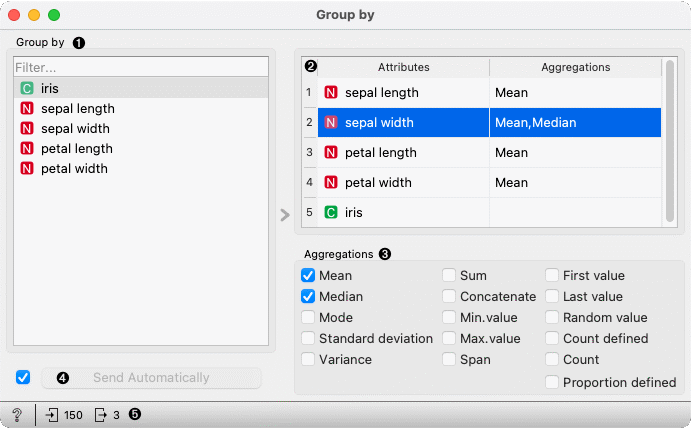The image size is (693, 430).
Task: Click the output data count icon
Action: pyautogui.click(x=101, y=415)
